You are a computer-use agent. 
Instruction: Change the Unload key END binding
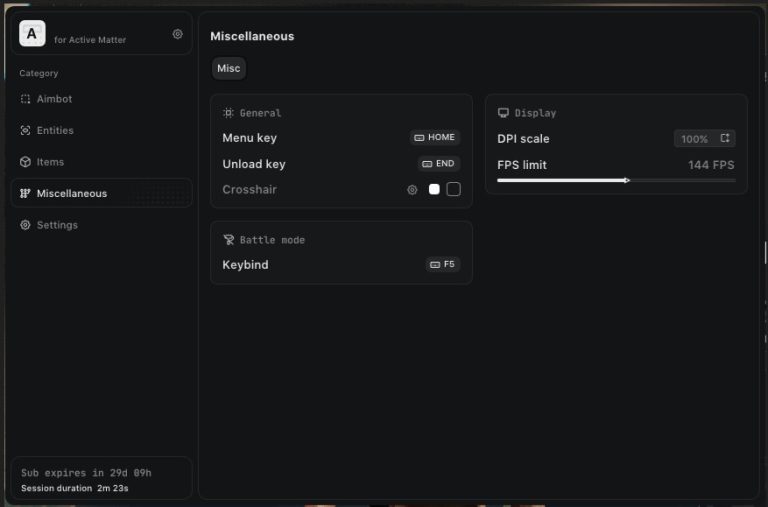click(439, 164)
